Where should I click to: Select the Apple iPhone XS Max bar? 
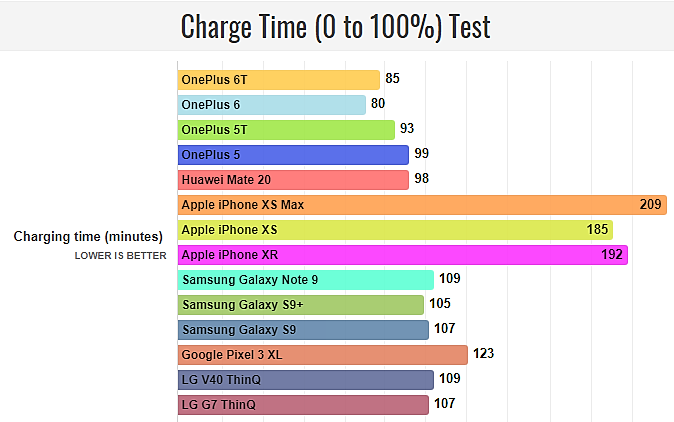423,205
